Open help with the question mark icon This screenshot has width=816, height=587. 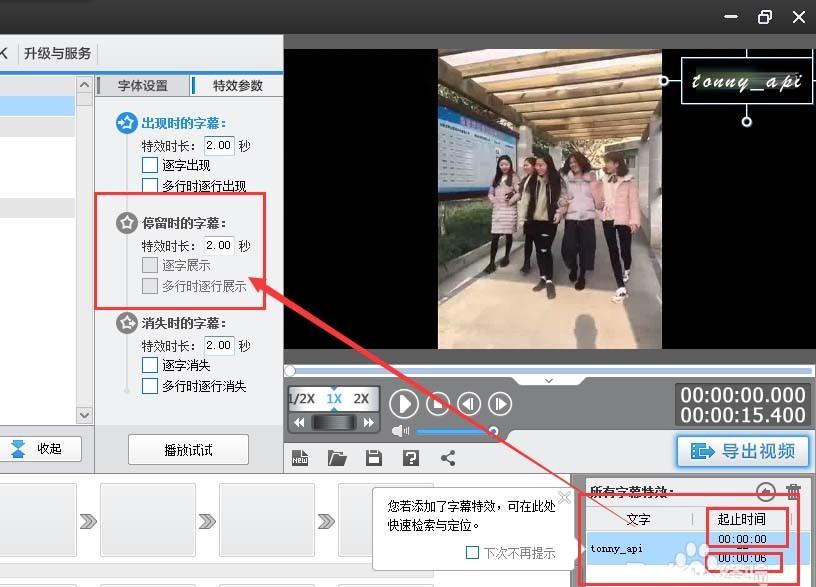[409, 458]
